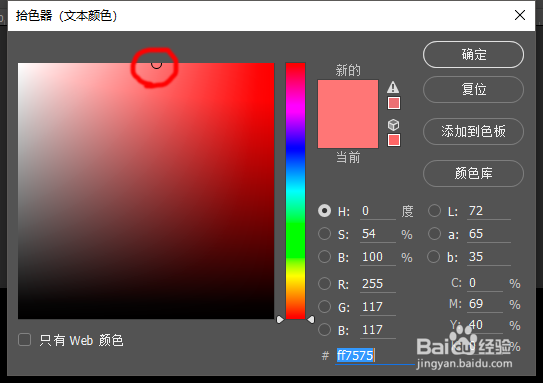543x383 pixels.
Task: Enable the 只有 Web 颜色 checkbox
Action: (x=25, y=340)
